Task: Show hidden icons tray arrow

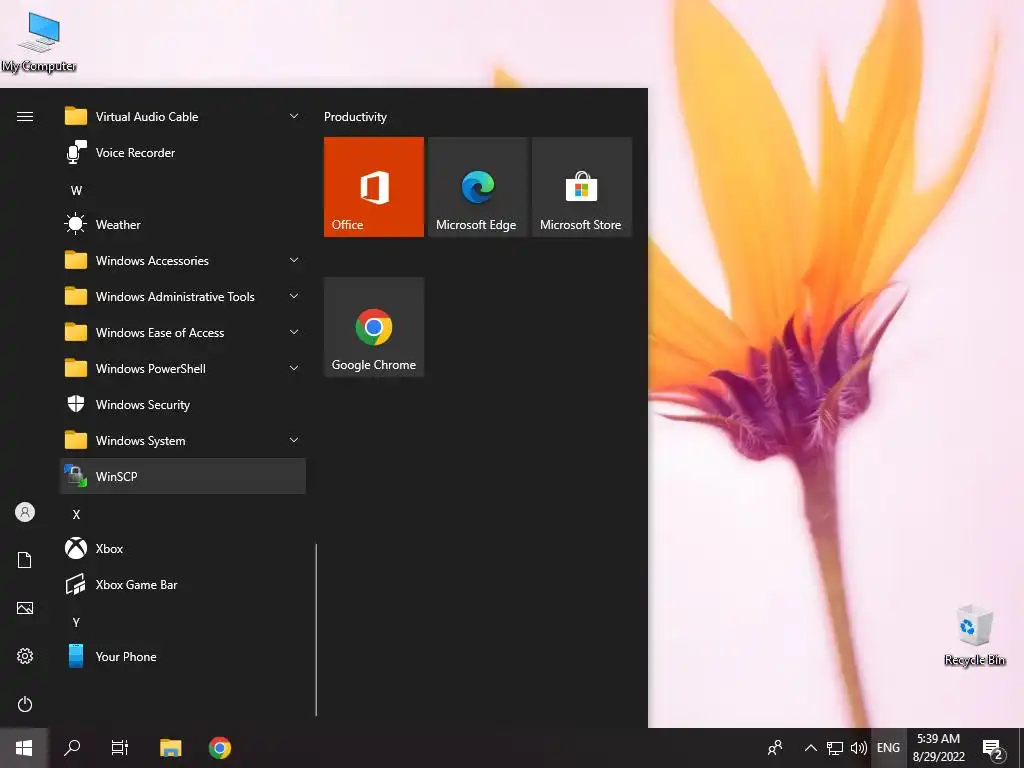Action: click(x=810, y=748)
